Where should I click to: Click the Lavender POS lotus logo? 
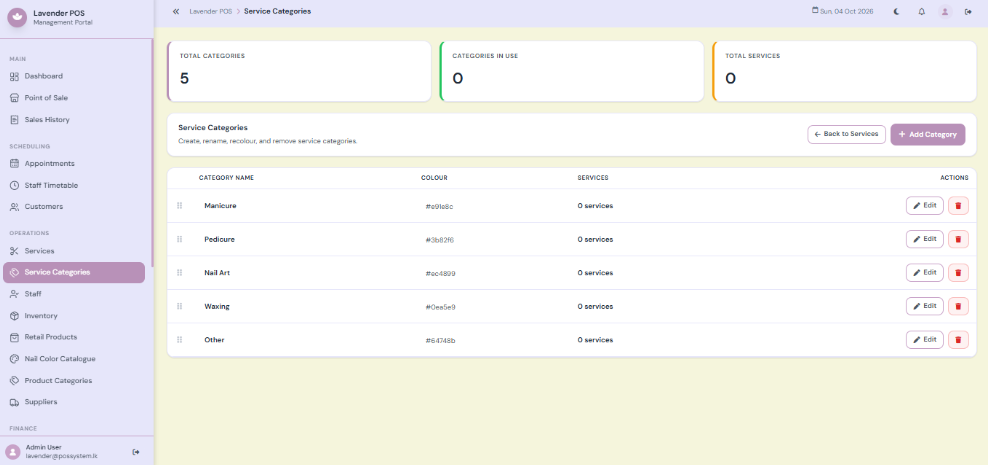(16, 18)
